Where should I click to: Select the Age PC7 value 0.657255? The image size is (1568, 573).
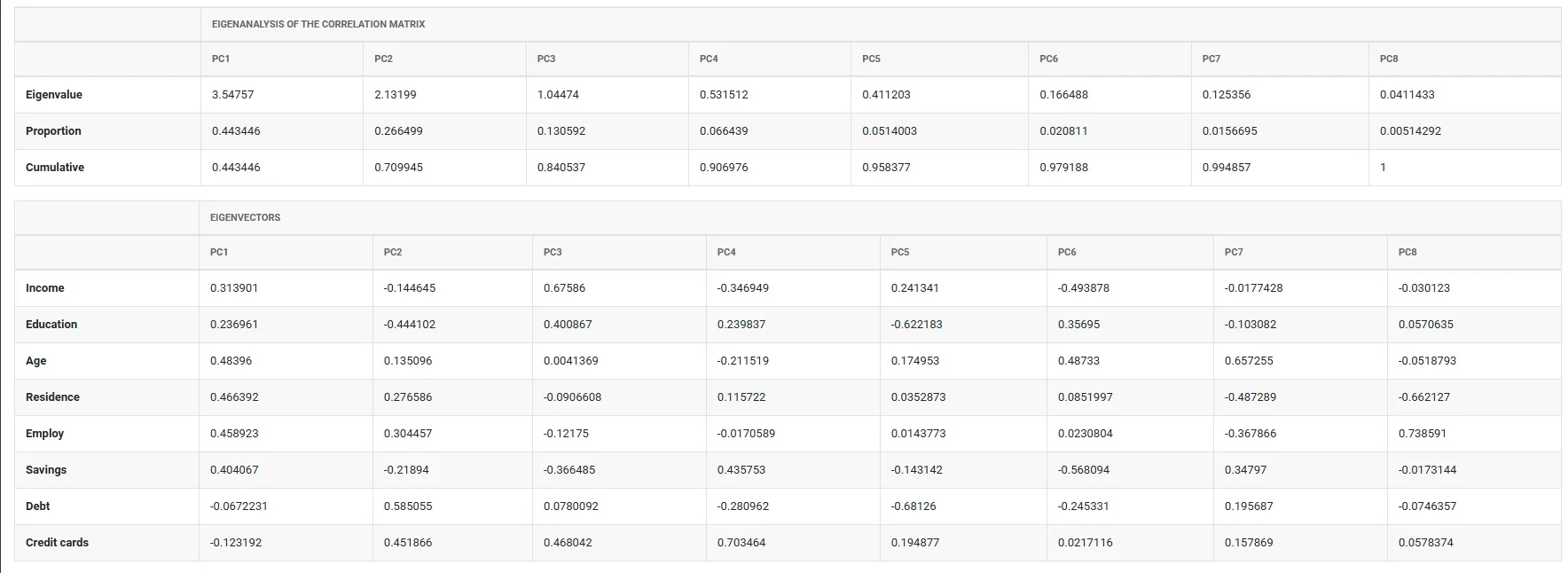[x=1249, y=361]
